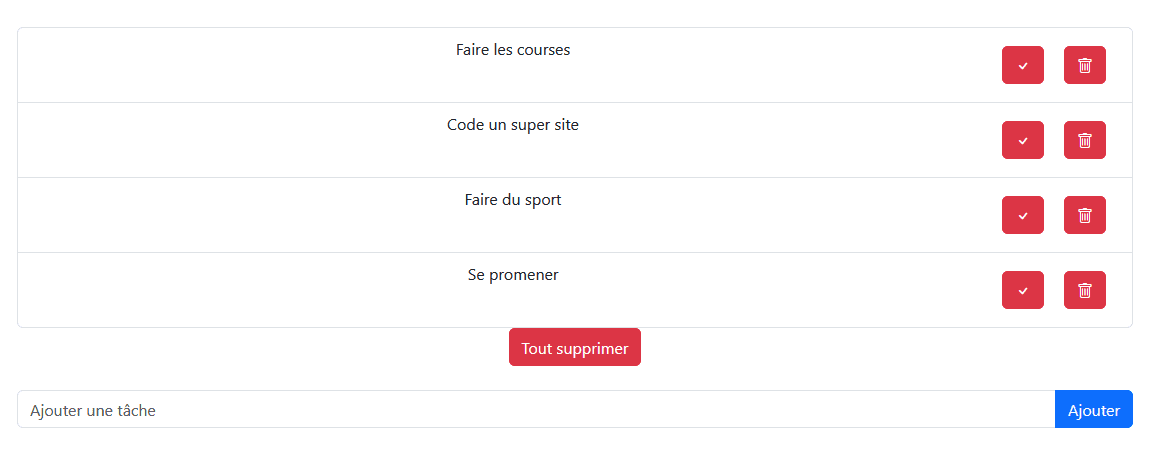The image size is (1158, 453).
Task: Pick the list row holding 'Faire du sport'
Action: (x=575, y=215)
